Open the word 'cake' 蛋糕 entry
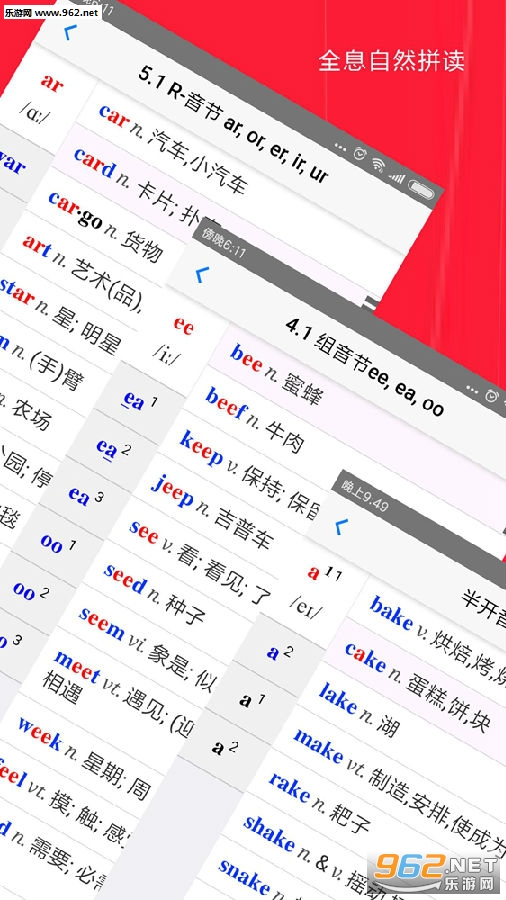Viewport: 506px width, 900px height. point(418,686)
